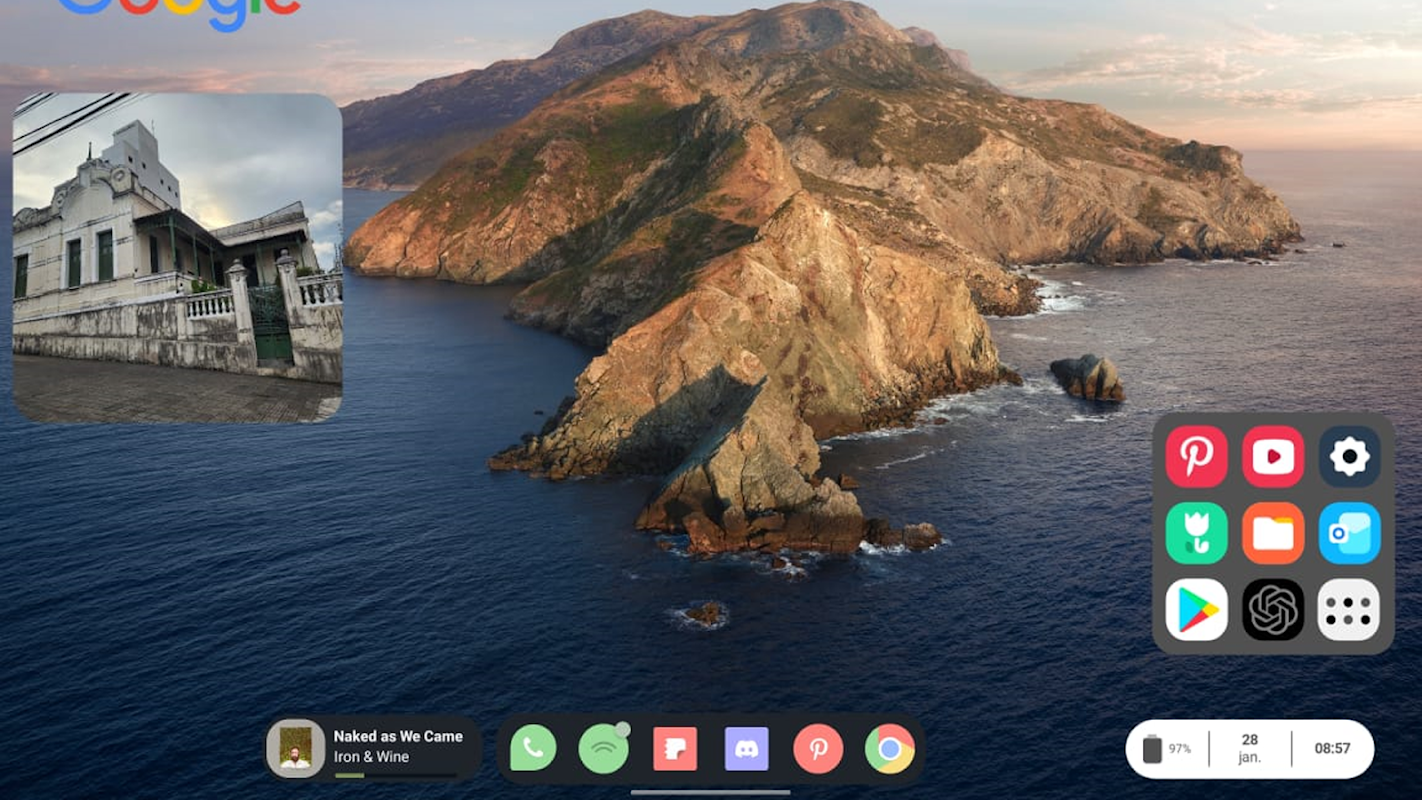The width and height of the screenshot is (1422, 800).
Task: Open the Settings gear app
Action: click(x=1349, y=457)
